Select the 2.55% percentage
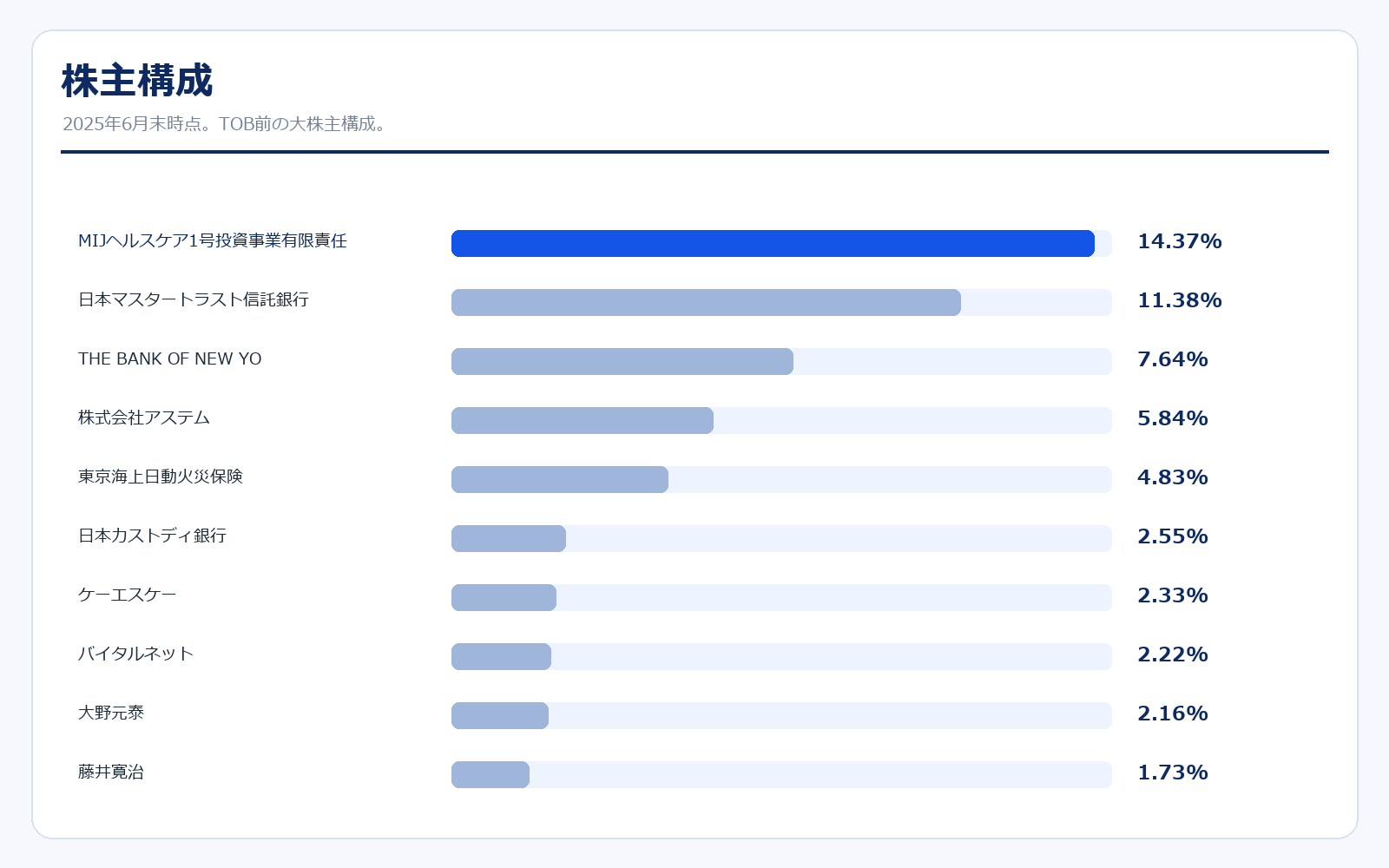1389x868 pixels. tap(1173, 536)
